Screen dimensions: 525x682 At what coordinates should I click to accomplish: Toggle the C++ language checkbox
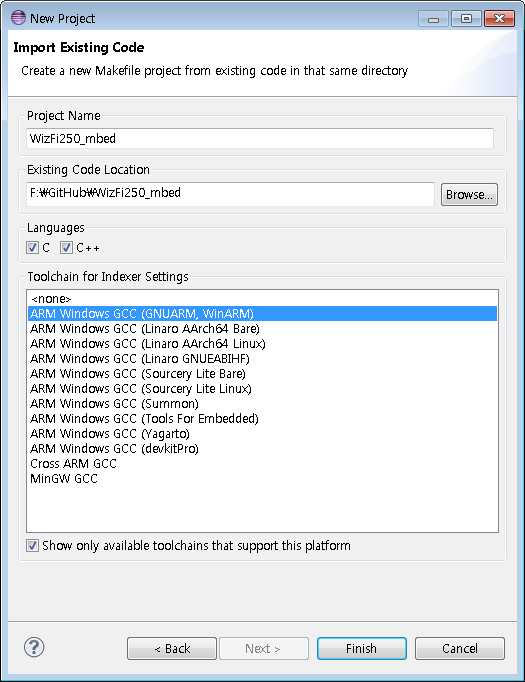66,247
